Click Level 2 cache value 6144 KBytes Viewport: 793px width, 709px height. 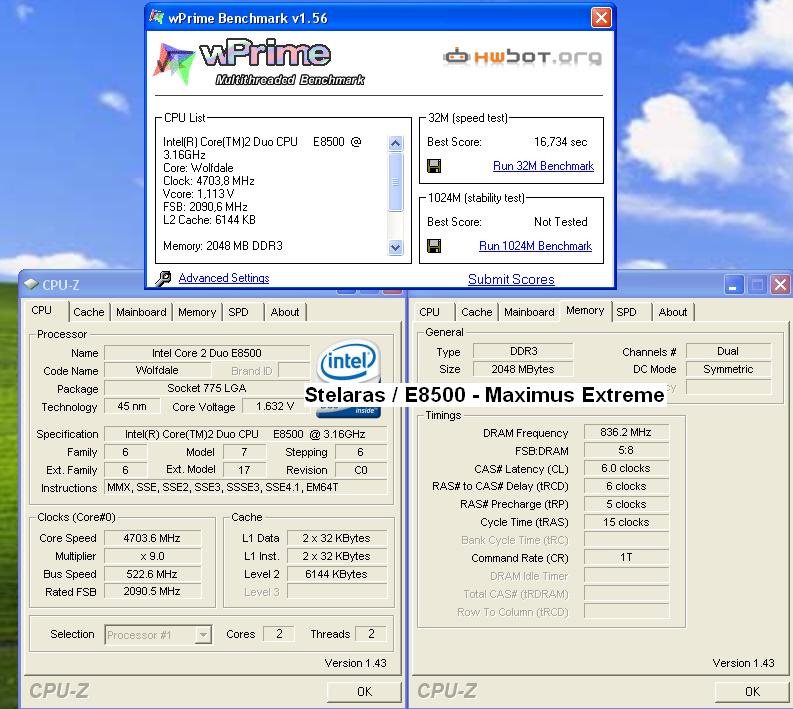(x=336, y=574)
